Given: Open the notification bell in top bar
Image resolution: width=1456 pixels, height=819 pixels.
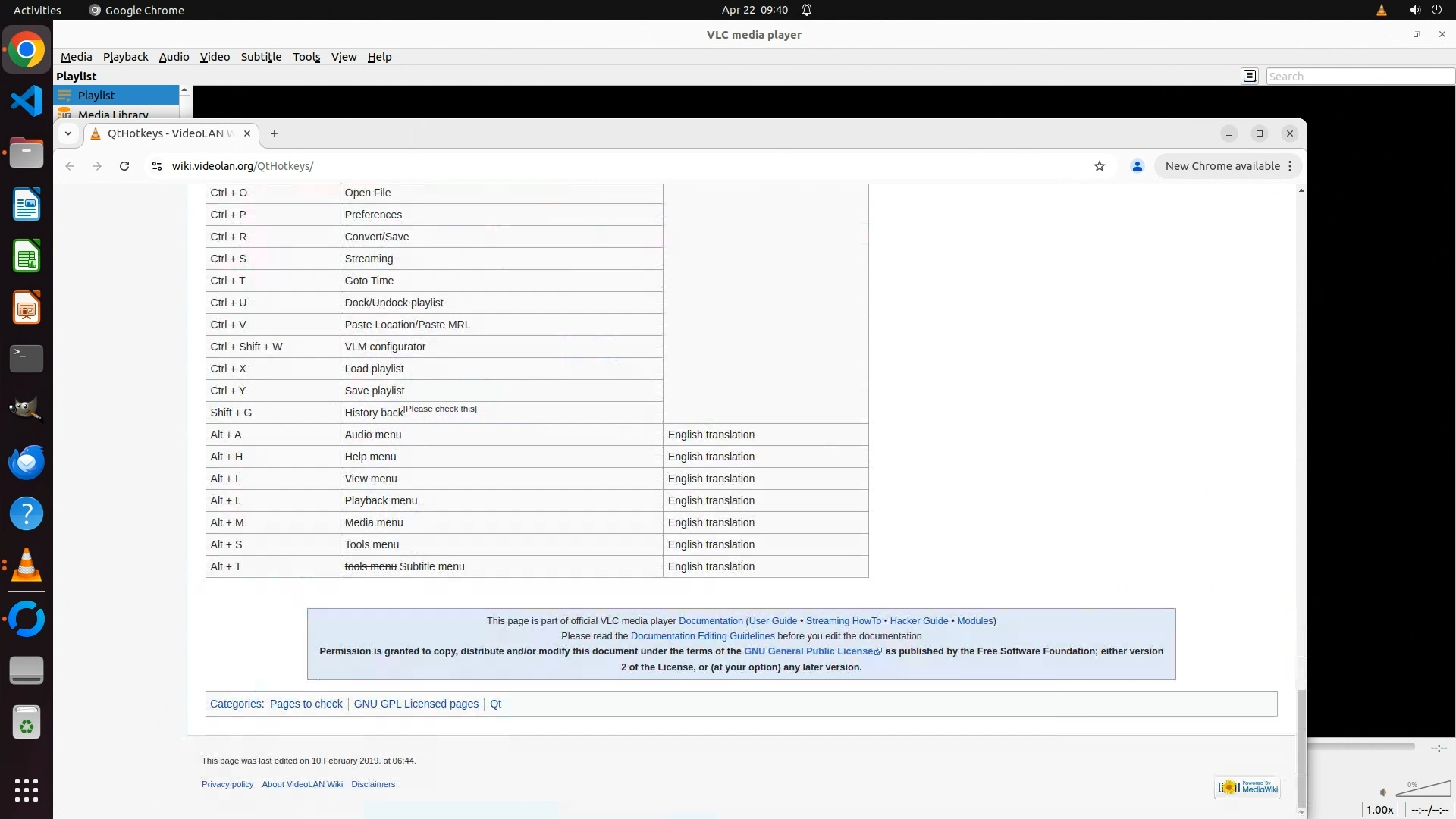Looking at the screenshot, I should (x=807, y=10).
